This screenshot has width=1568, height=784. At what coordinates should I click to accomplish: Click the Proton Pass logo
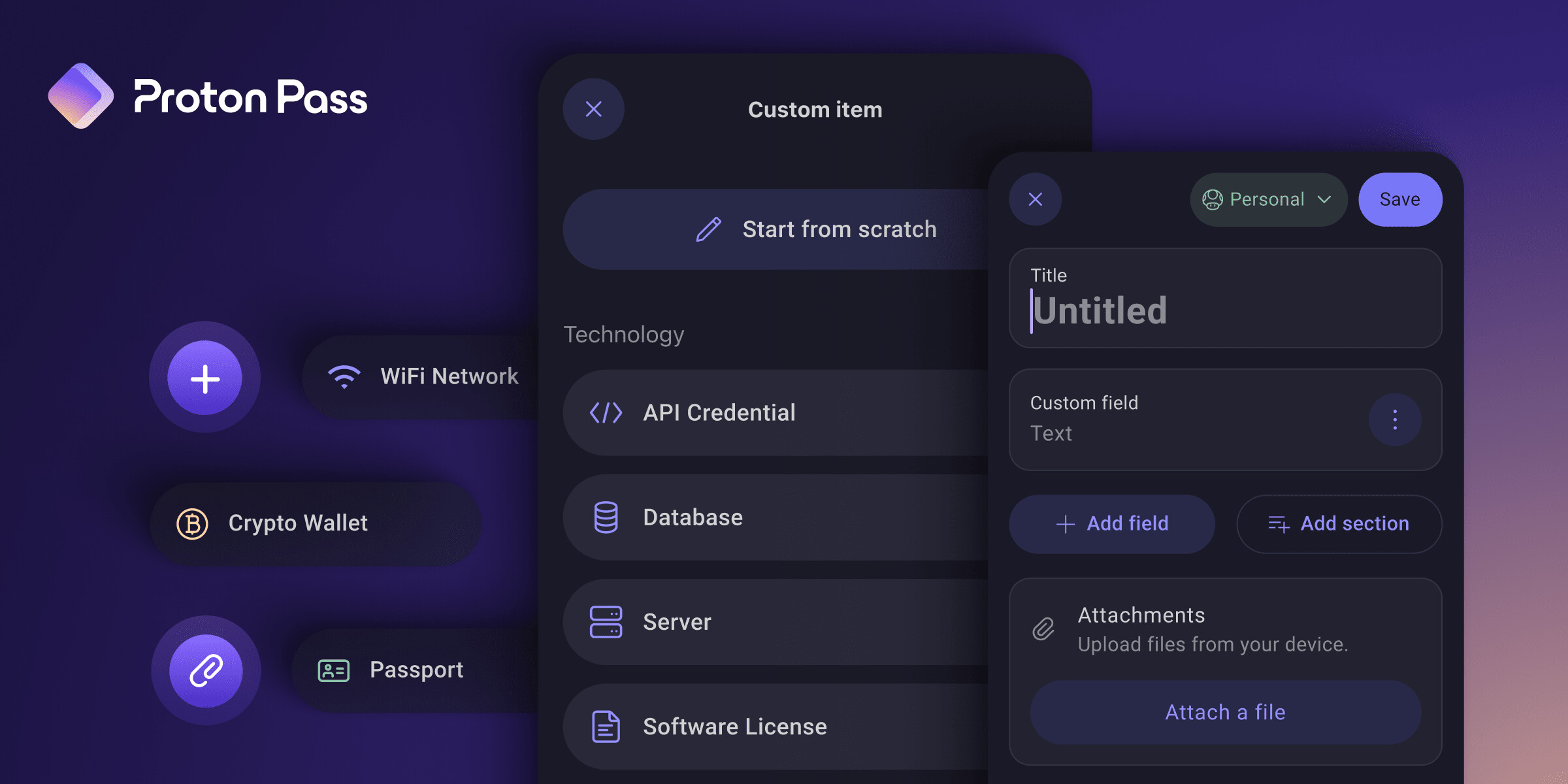pyautogui.click(x=81, y=96)
